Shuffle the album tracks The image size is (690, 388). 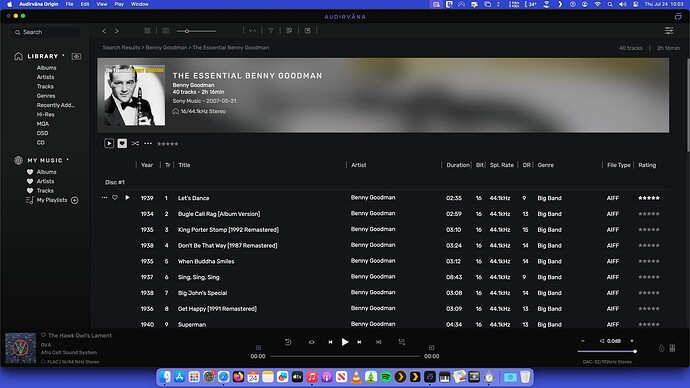(135, 143)
